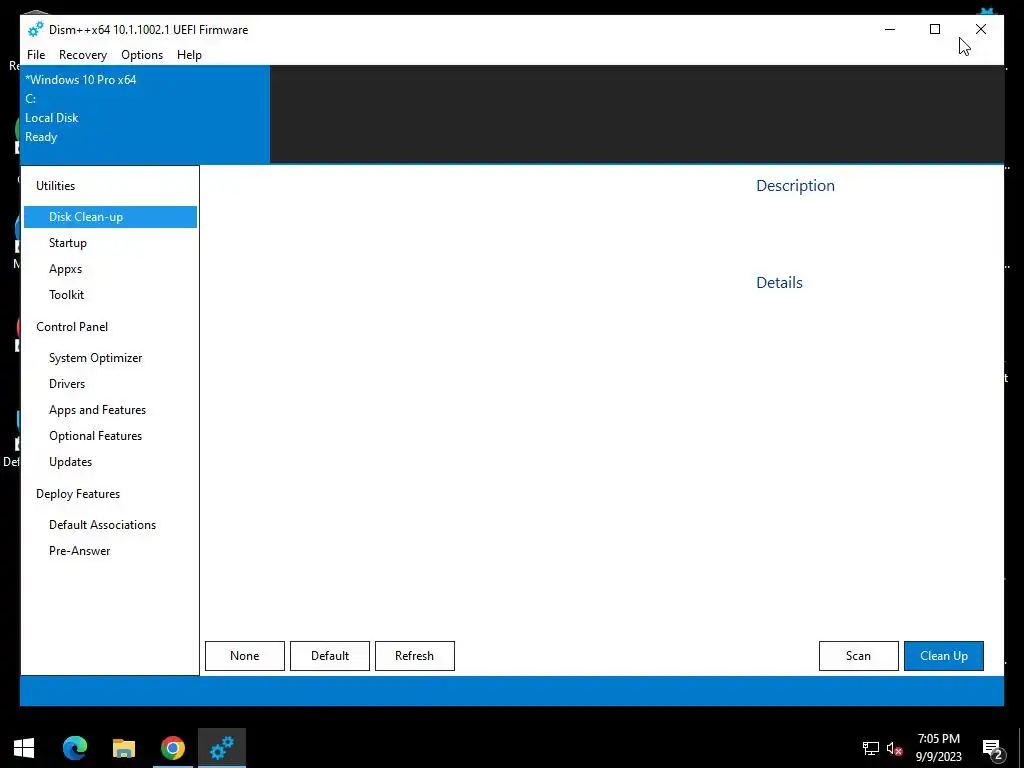
Task: Click the Clean Up button
Action: click(944, 656)
